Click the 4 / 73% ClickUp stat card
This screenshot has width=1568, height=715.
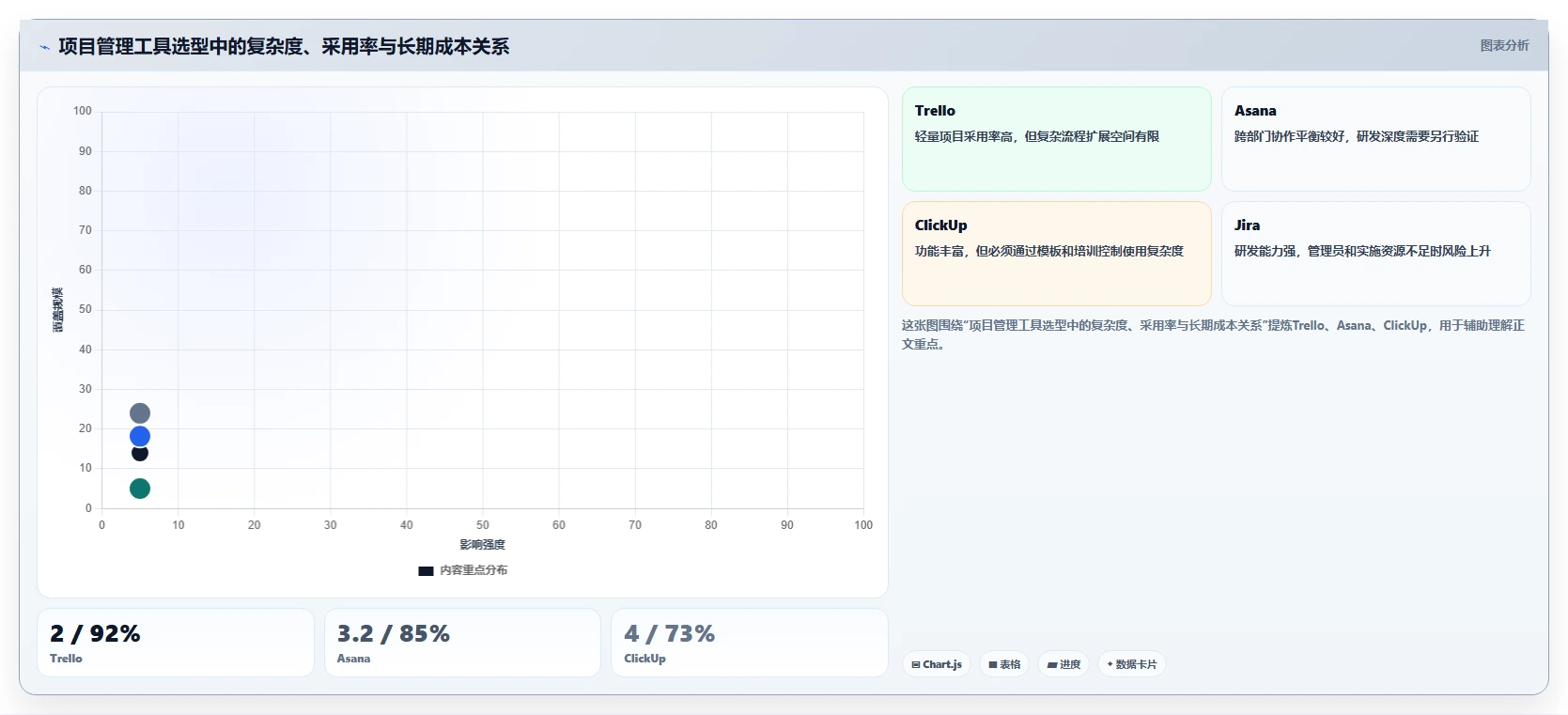click(750, 643)
